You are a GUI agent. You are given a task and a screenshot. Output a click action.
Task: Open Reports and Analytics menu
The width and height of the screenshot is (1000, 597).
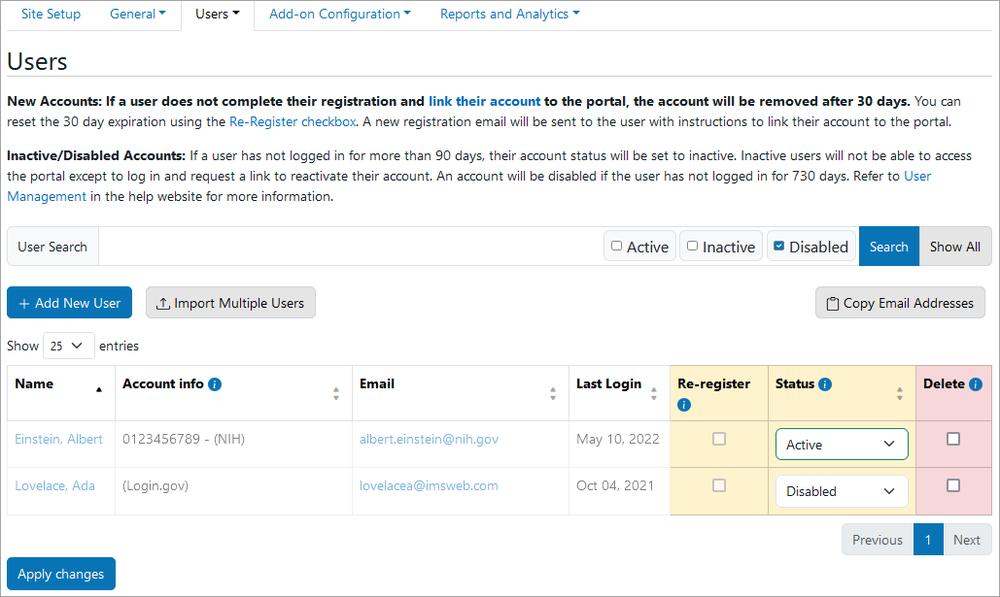510,14
